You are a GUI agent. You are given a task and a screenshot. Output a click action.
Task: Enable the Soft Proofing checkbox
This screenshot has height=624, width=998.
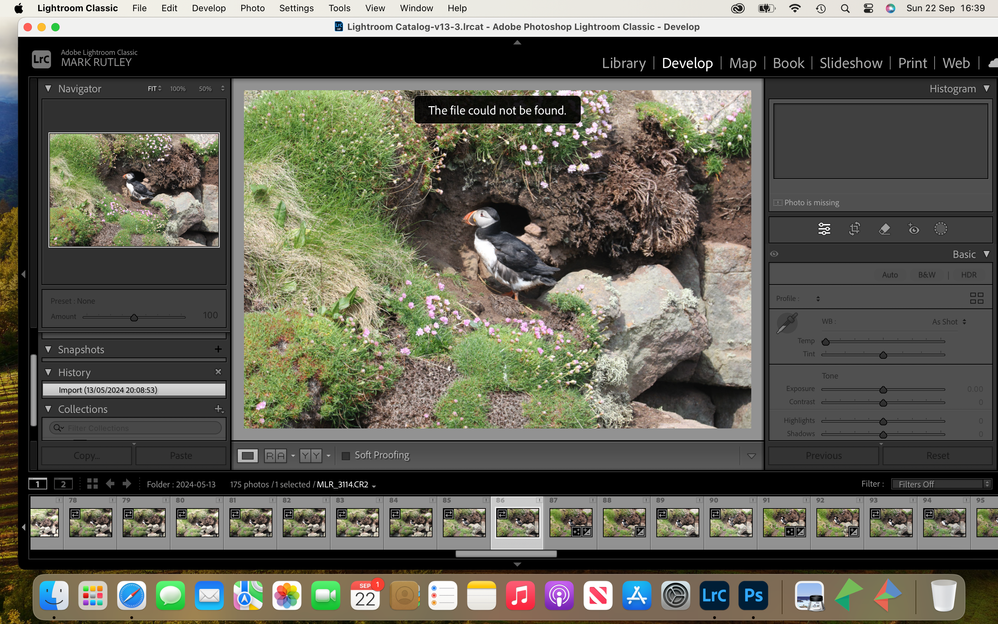pyautogui.click(x=346, y=456)
